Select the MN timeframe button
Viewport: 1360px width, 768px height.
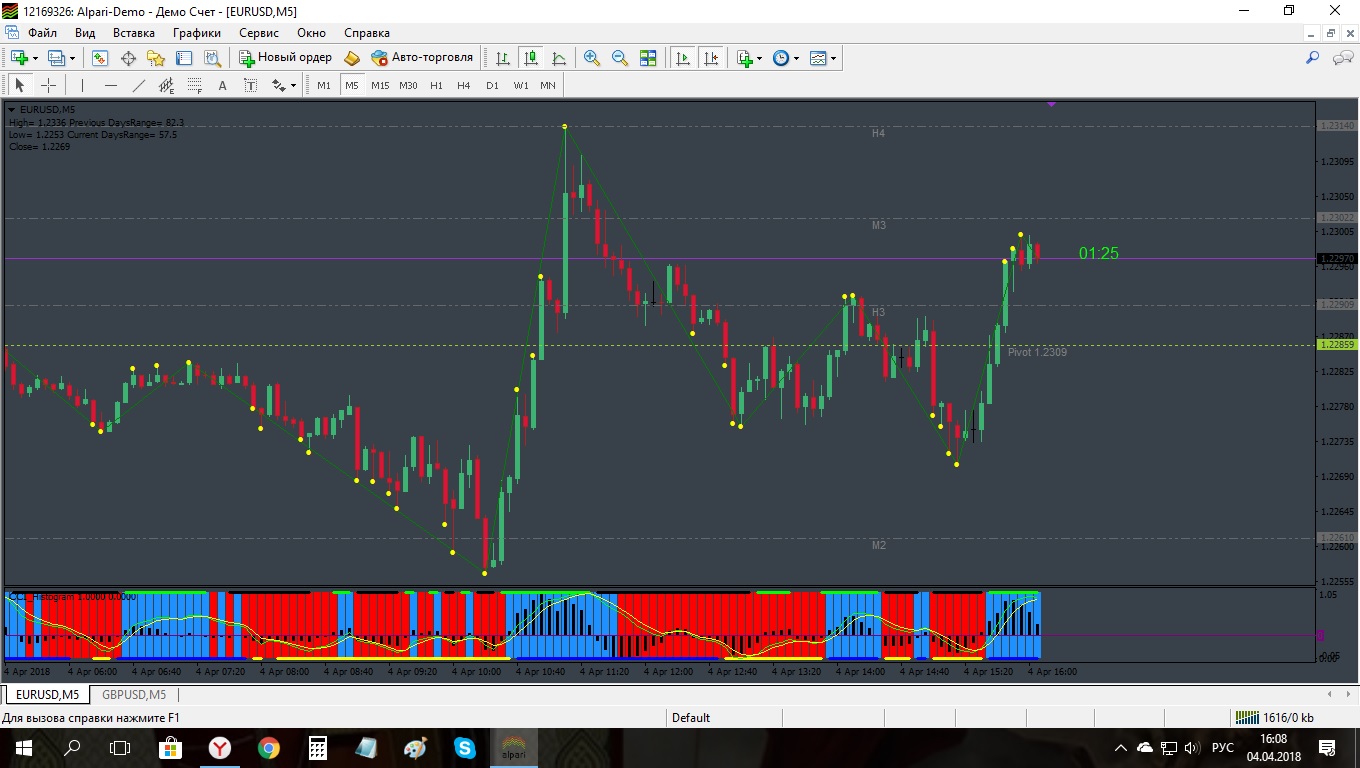548,85
